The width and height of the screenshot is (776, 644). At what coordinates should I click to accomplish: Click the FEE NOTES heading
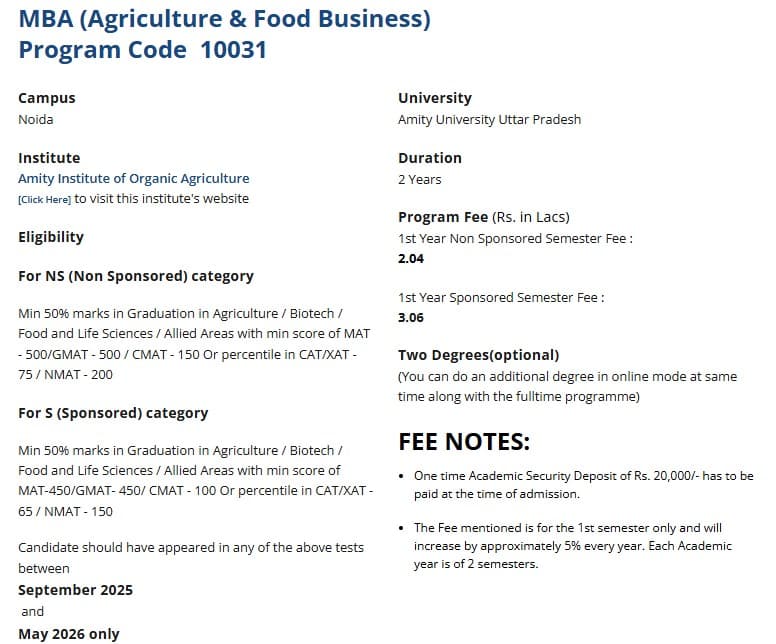464,442
